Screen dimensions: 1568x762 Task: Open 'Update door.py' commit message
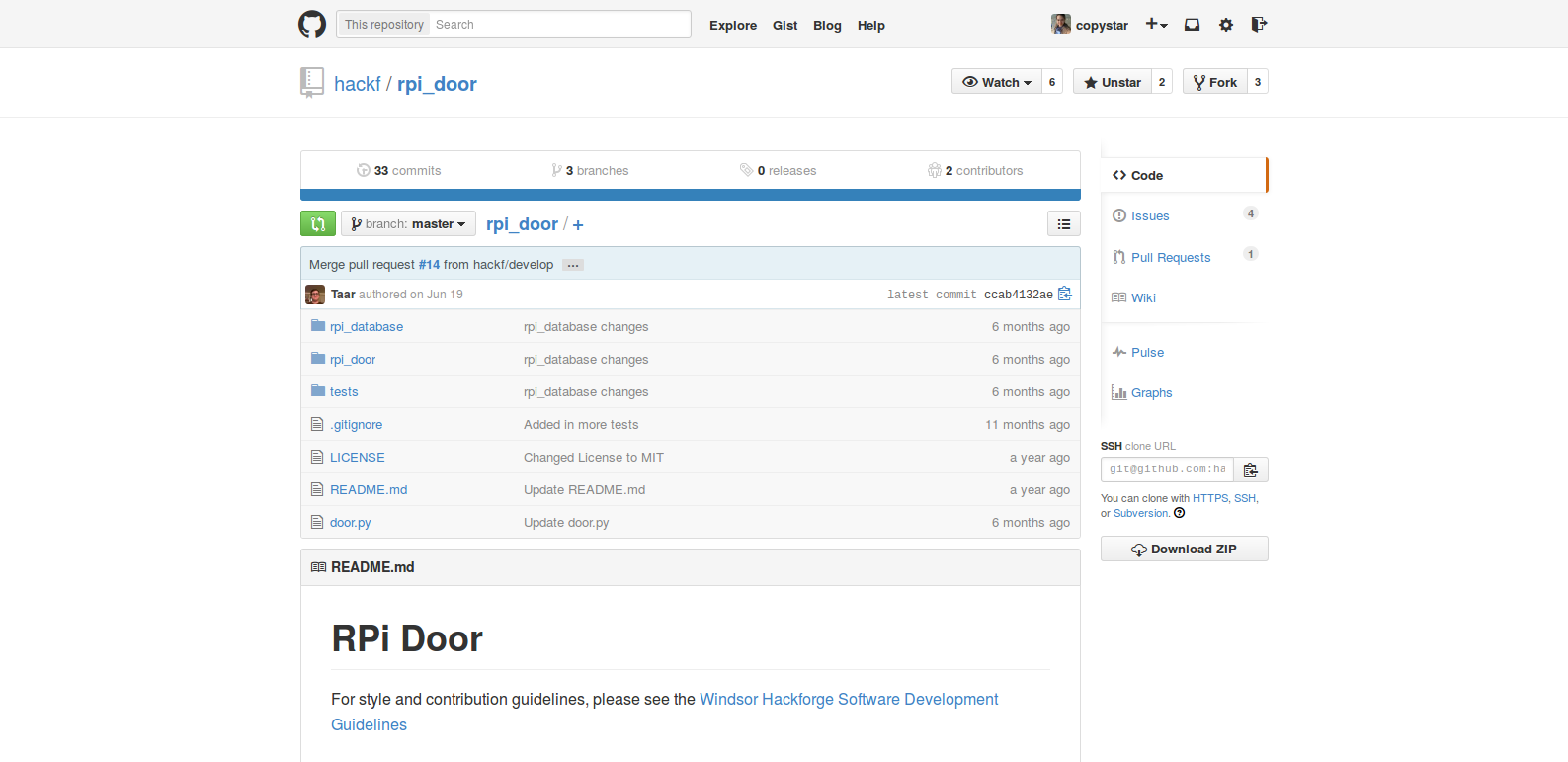tap(566, 522)
